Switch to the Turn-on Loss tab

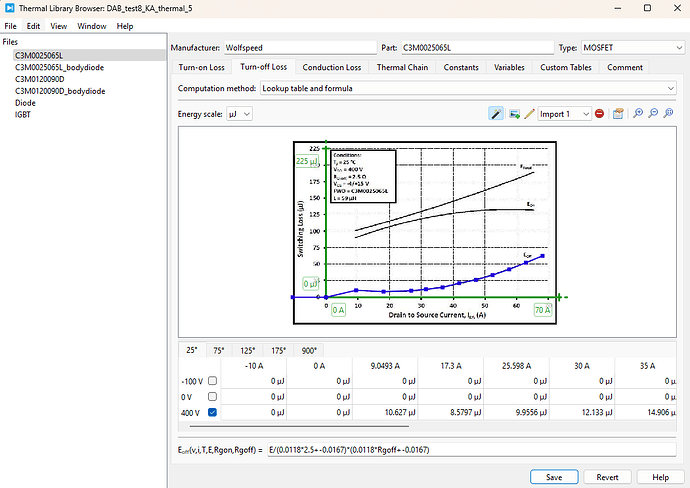pos(202,67)
